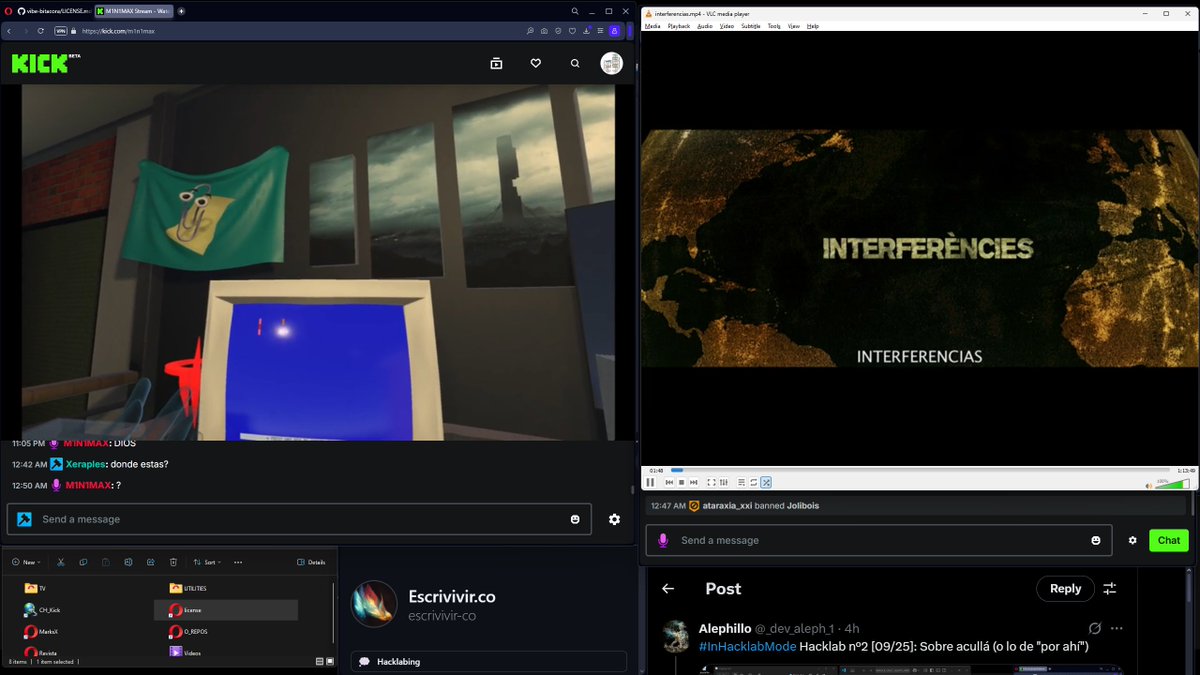Skip to previous media in VLC

pyautogui.click(x=669, y=482)
